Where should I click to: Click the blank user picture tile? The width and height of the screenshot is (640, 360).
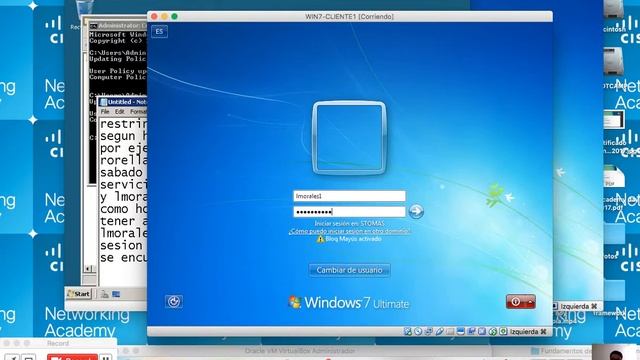click(x=349, y=138)
